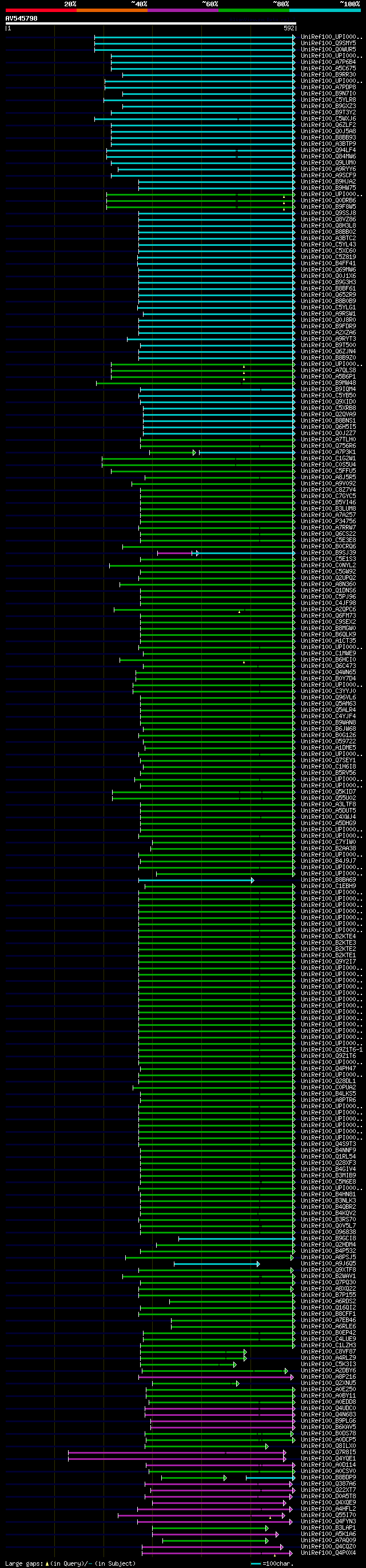The image size is (366, 1568).
Task: Click the cyan ~100% identity legend segment
Action: point(325,10)
